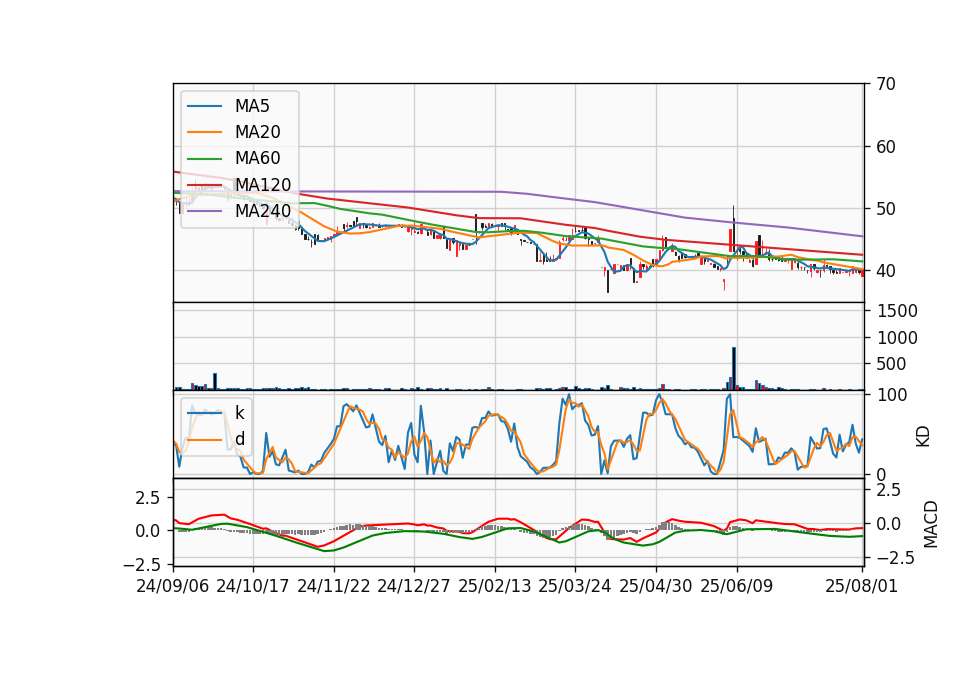Click the green MA60 legend line sample
The height and width of the screenshot is (690, 960).
coord(204,159)
